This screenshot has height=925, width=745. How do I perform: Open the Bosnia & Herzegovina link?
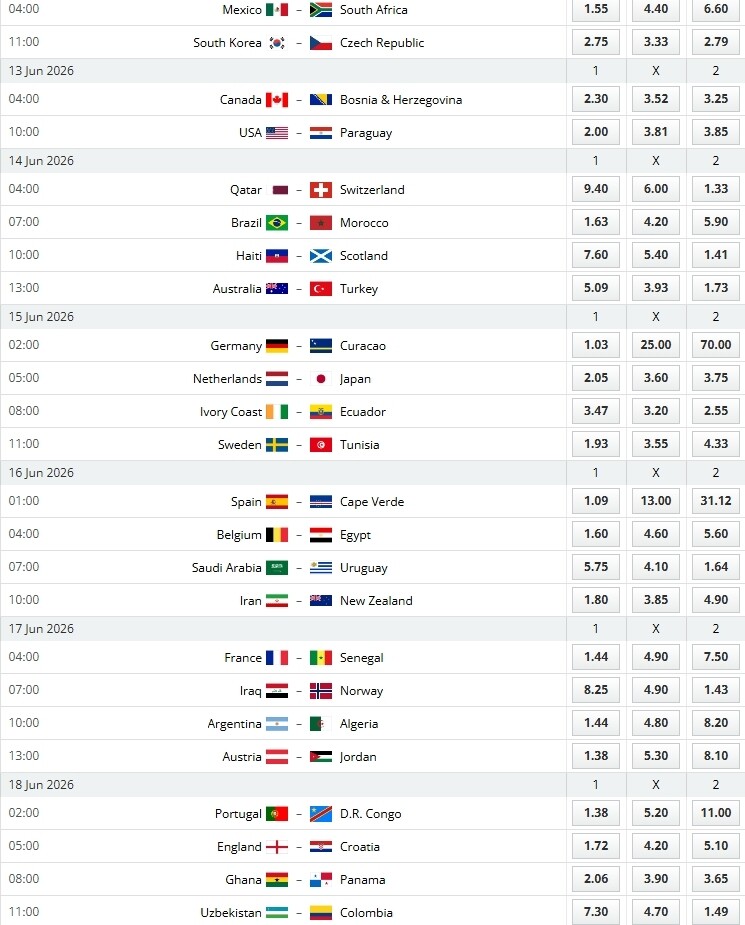401,100
